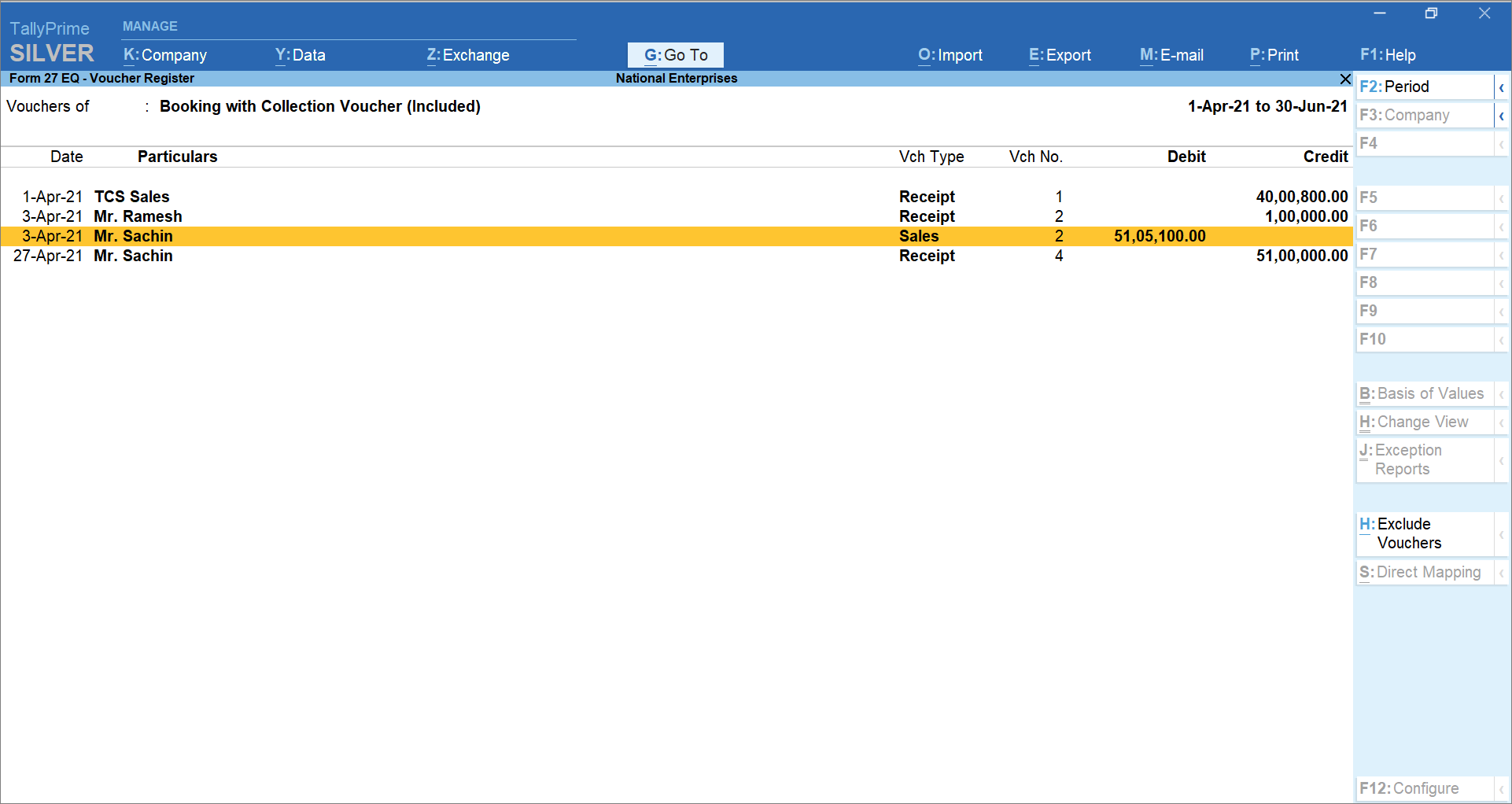Open the K: Company menu

point(165,55)
